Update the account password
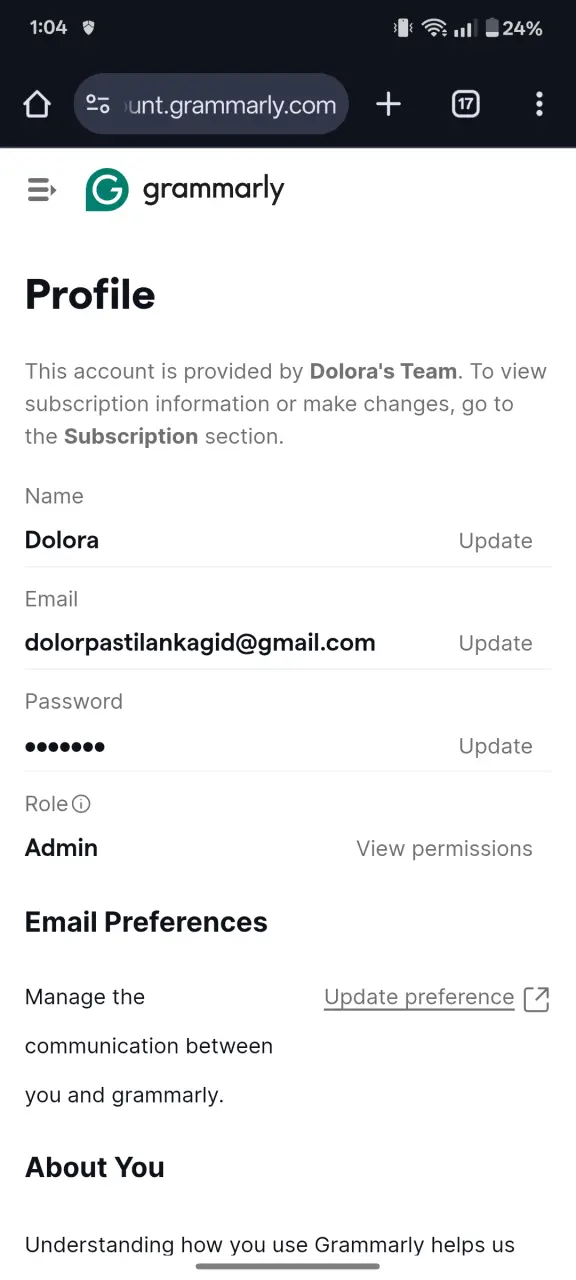This screenshot has height=1280, width=576. coord(495,746)
